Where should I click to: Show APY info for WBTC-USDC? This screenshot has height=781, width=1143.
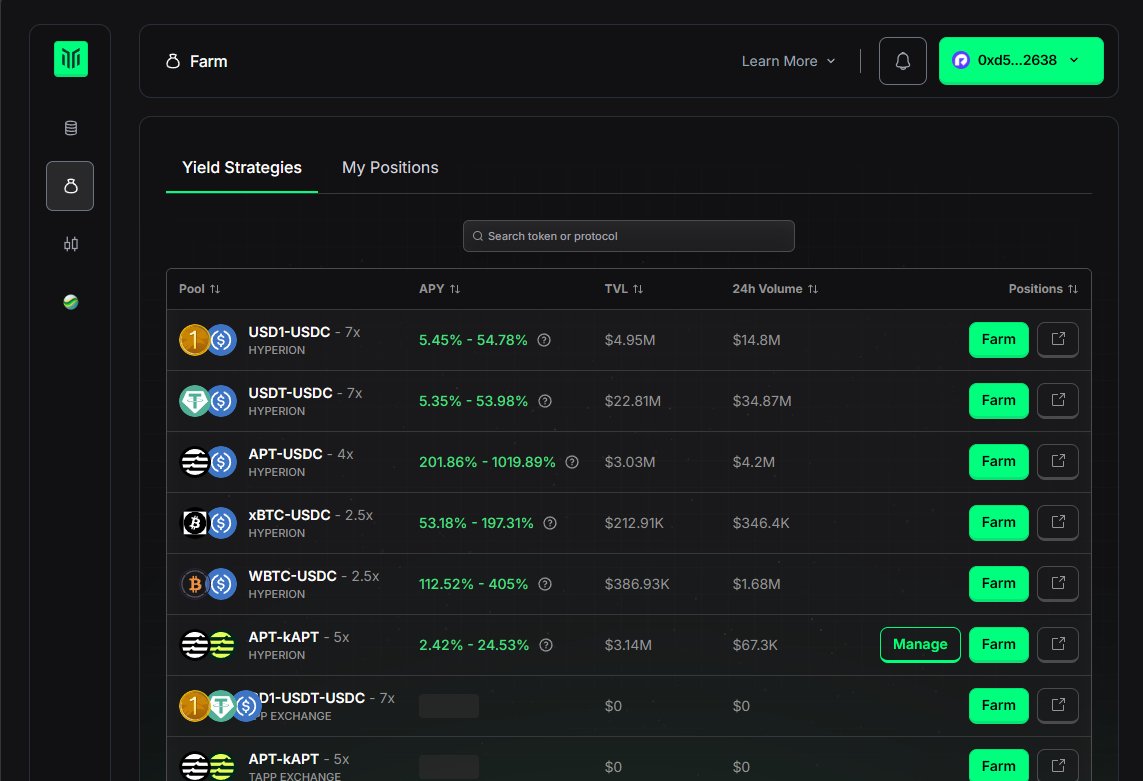[x=545, y=584]
